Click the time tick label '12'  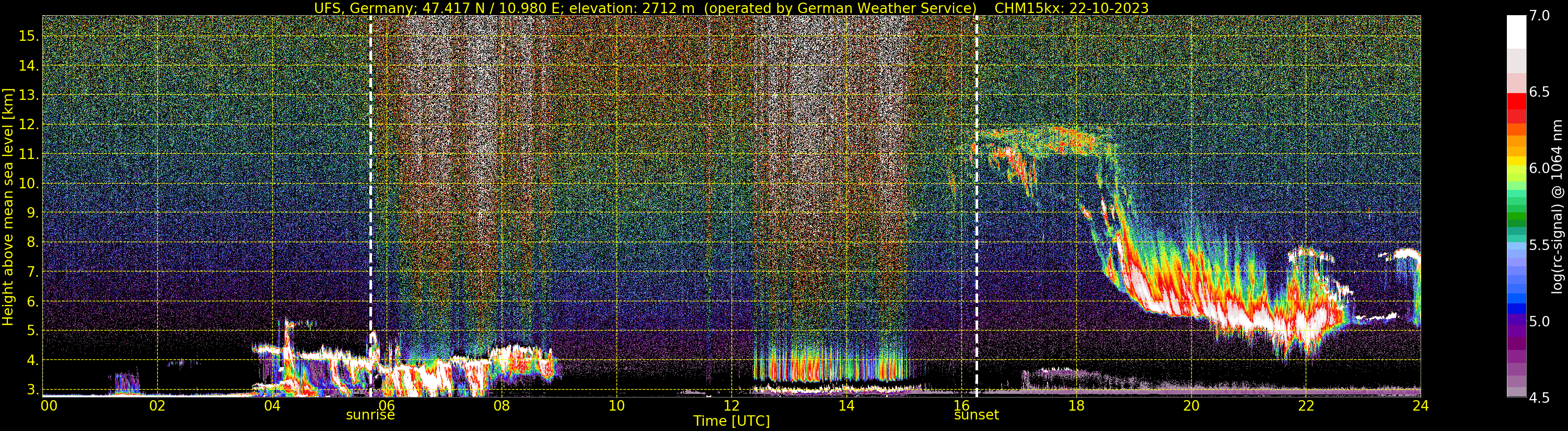coord(731,405)
